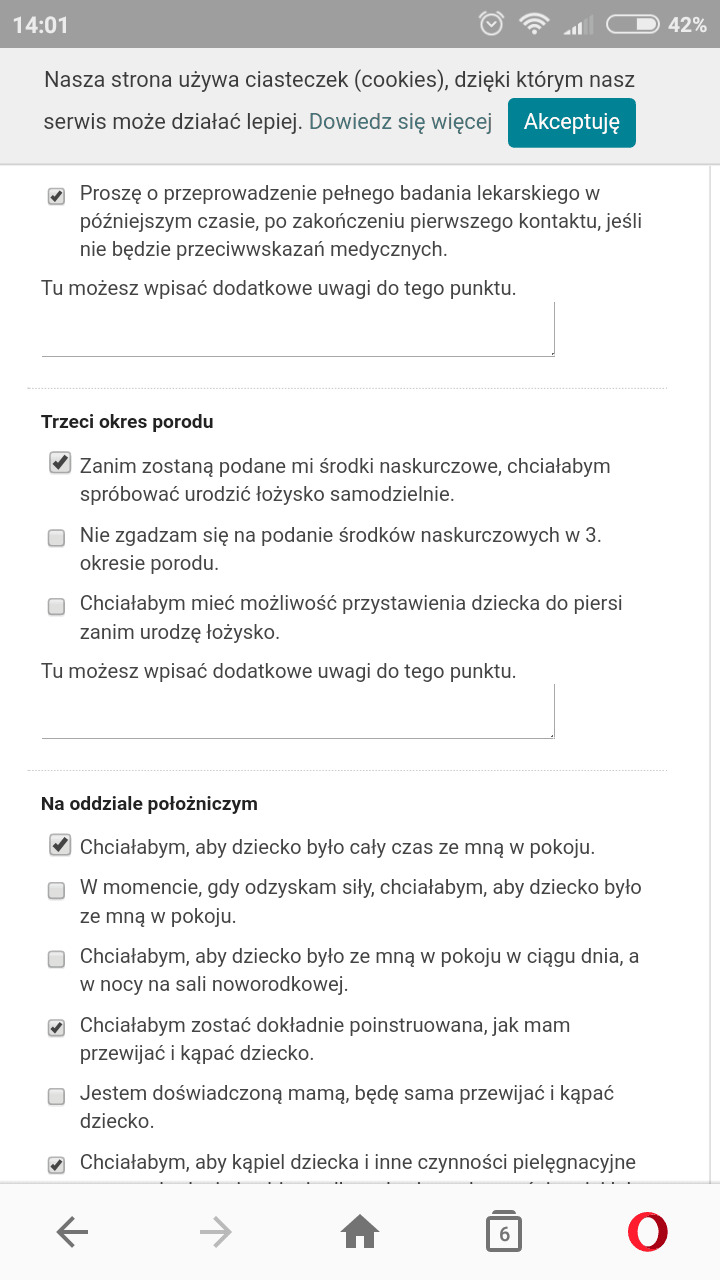720x1280 pixels.
Task: Go to the browser home page
Action: coord(360,1233)
